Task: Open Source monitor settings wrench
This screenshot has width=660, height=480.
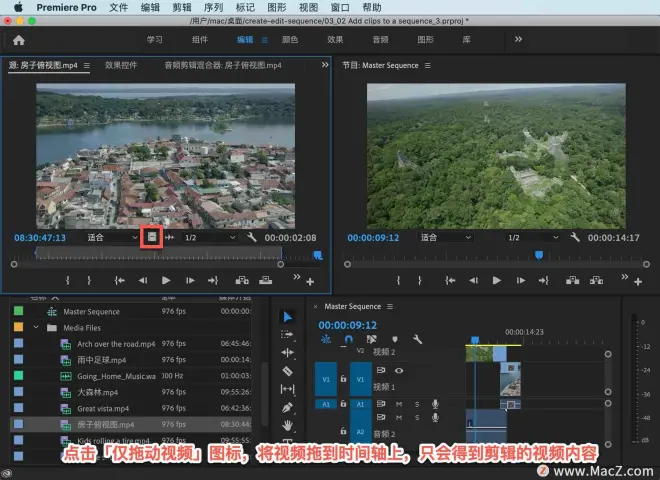Action: pos(252,237)
